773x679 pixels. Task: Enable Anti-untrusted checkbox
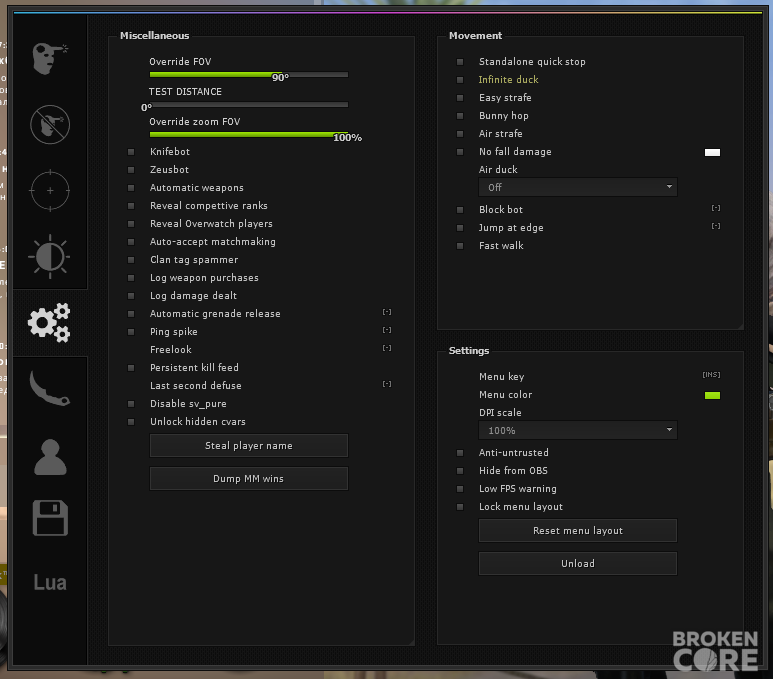[460, 453]
